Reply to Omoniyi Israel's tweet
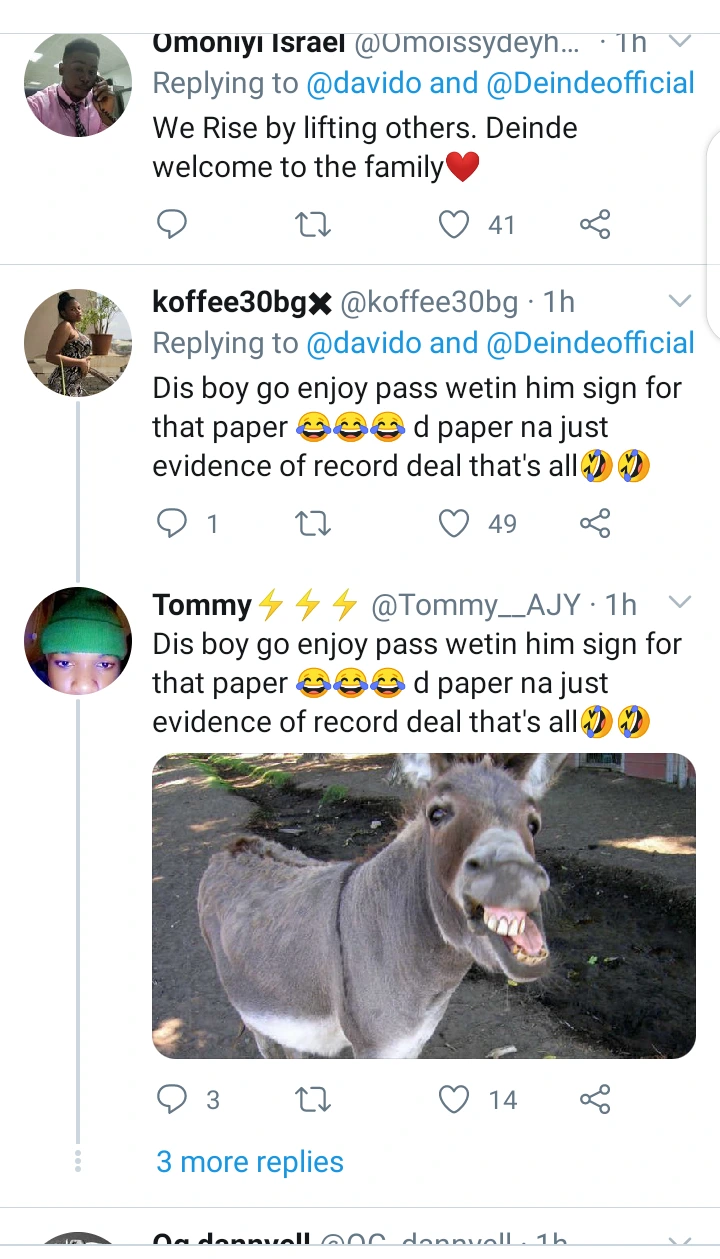The image size is (720, 1259). [x=173, y=225]
